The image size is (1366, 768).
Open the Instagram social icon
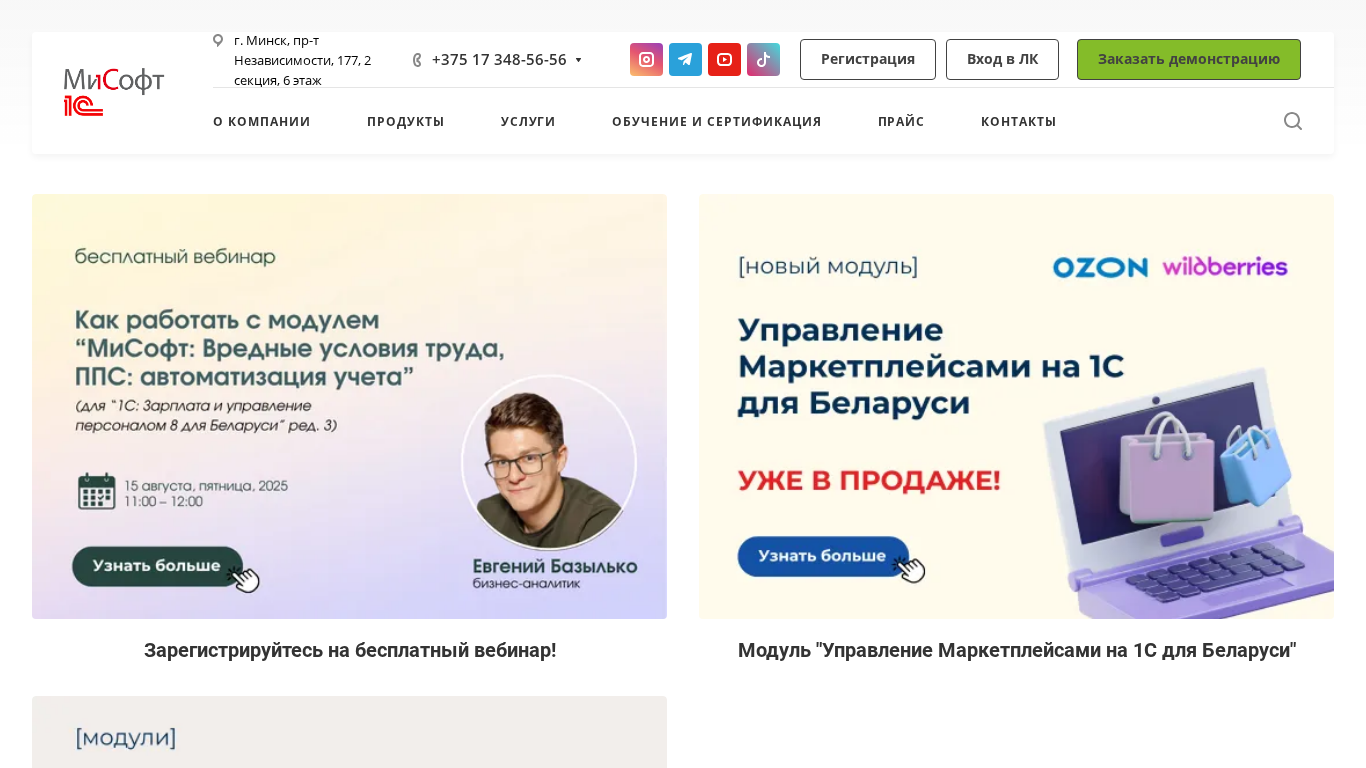pos(646,59)
